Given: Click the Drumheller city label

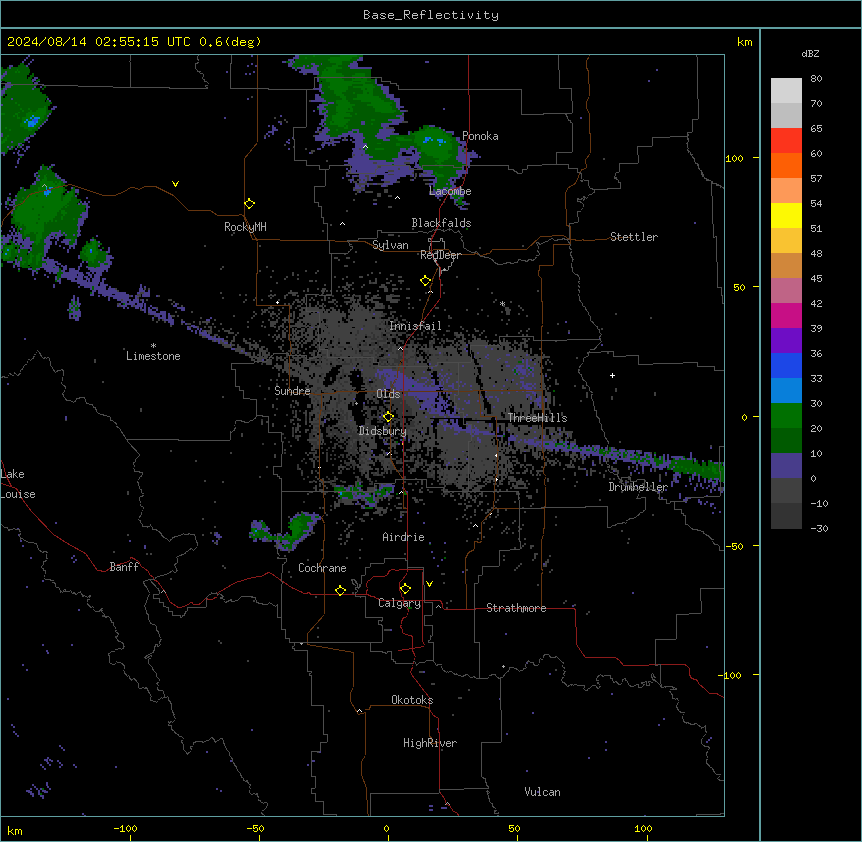Looking at the screenshot, I should pyautogui.click(x=638, y=487).
